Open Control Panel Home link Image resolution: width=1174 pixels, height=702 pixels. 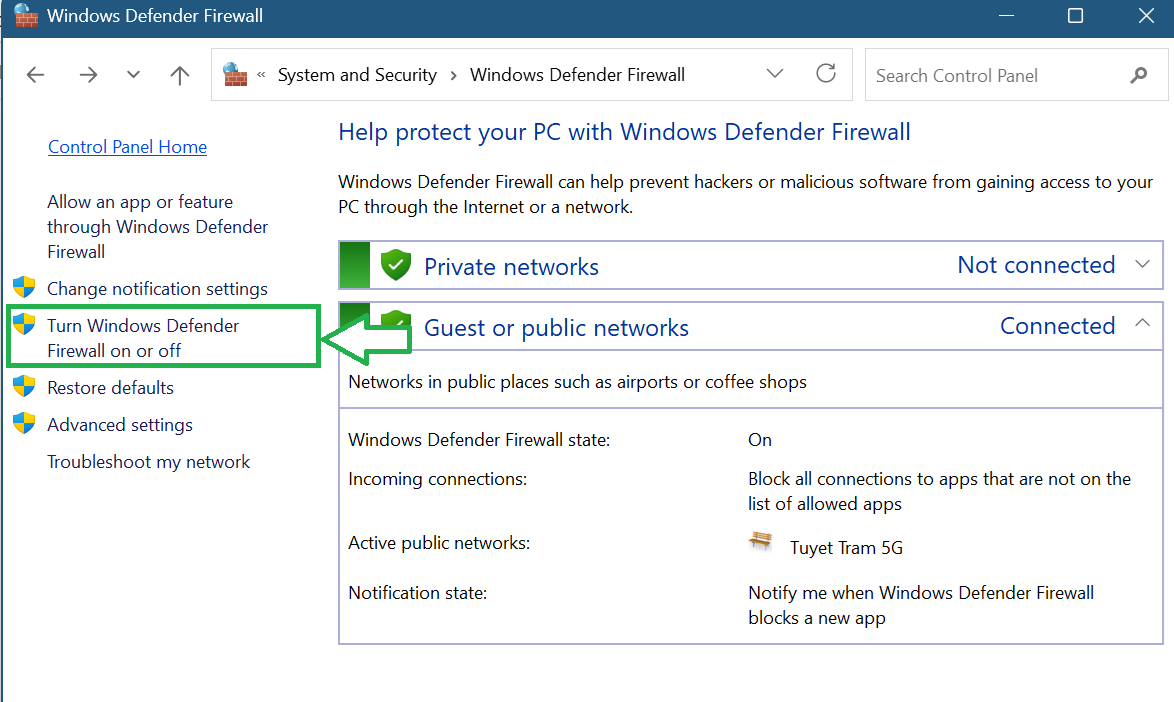[127, 147]
